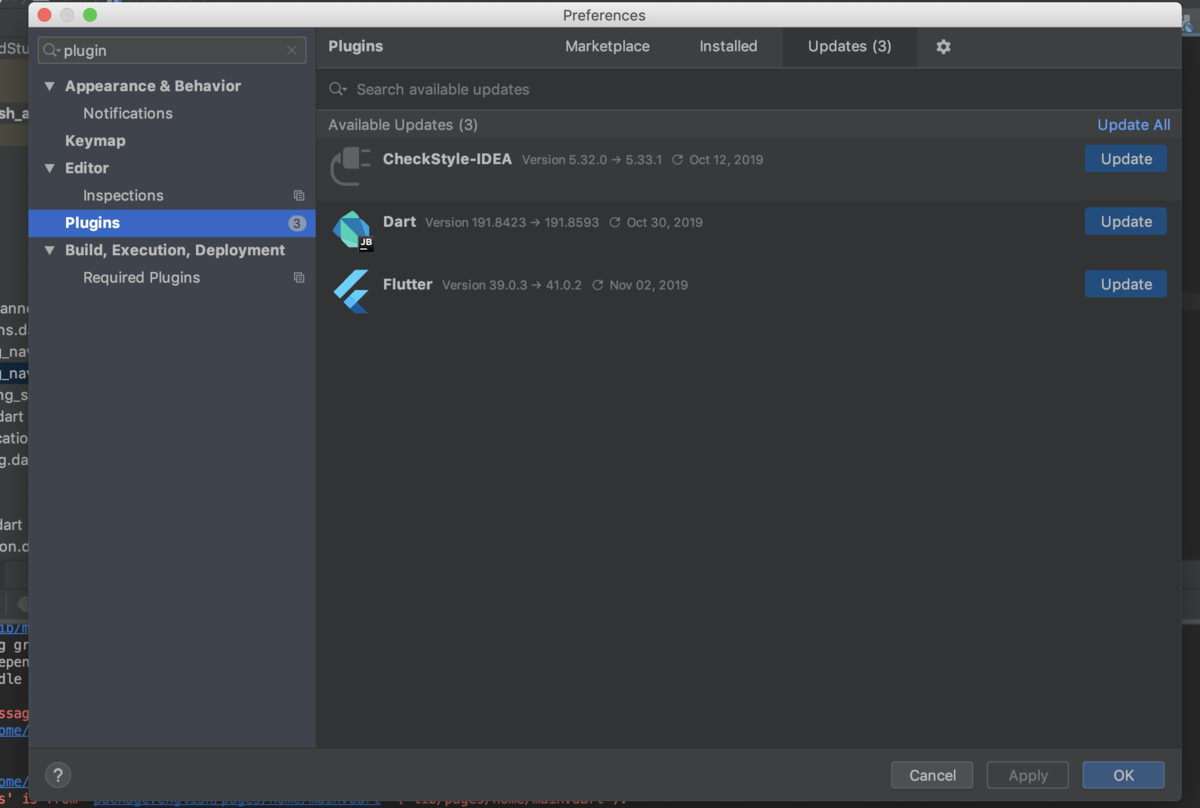Open the plugins settings gear menu
The width and height of the screenshot is (1200, 808).
[x=943, y=47]
